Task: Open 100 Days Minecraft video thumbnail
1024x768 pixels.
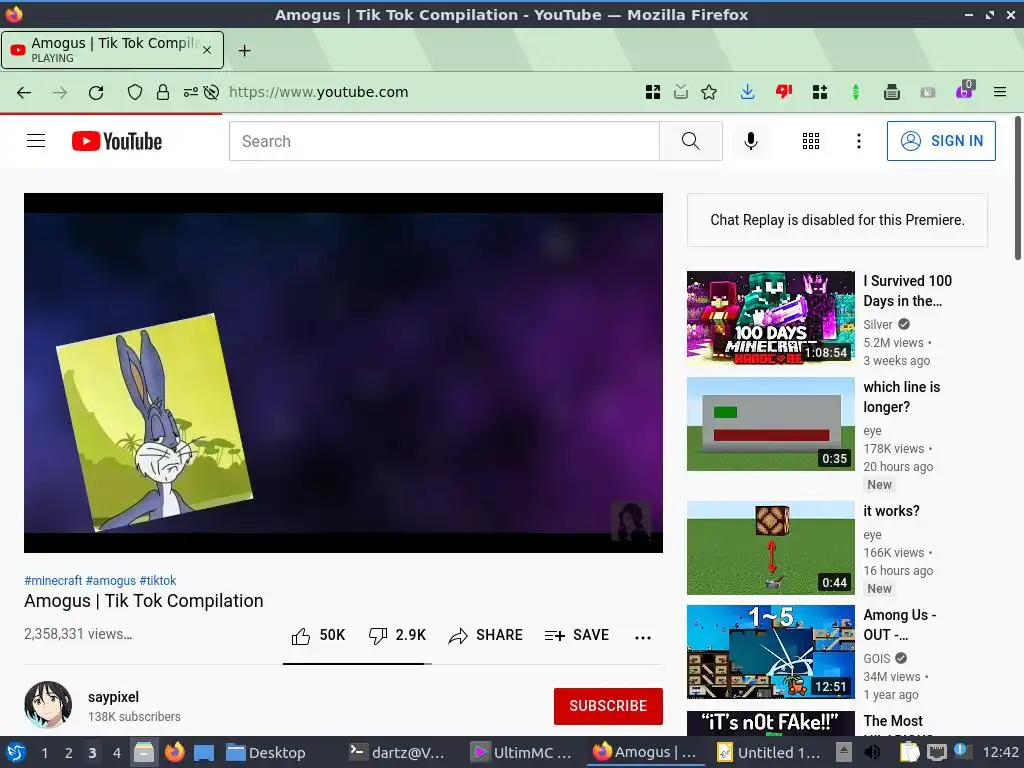Action: point(771,318)
